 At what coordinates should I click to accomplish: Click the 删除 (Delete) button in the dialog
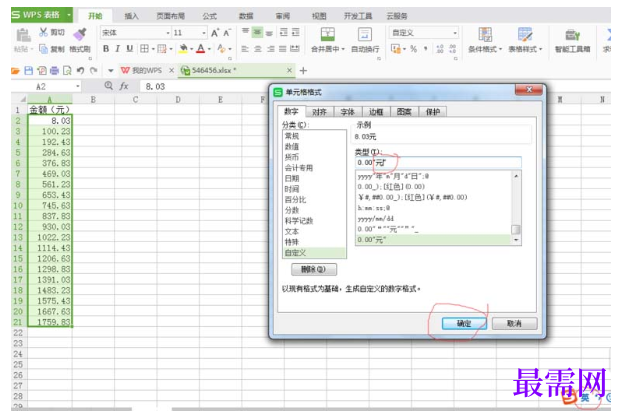[314, 269]
